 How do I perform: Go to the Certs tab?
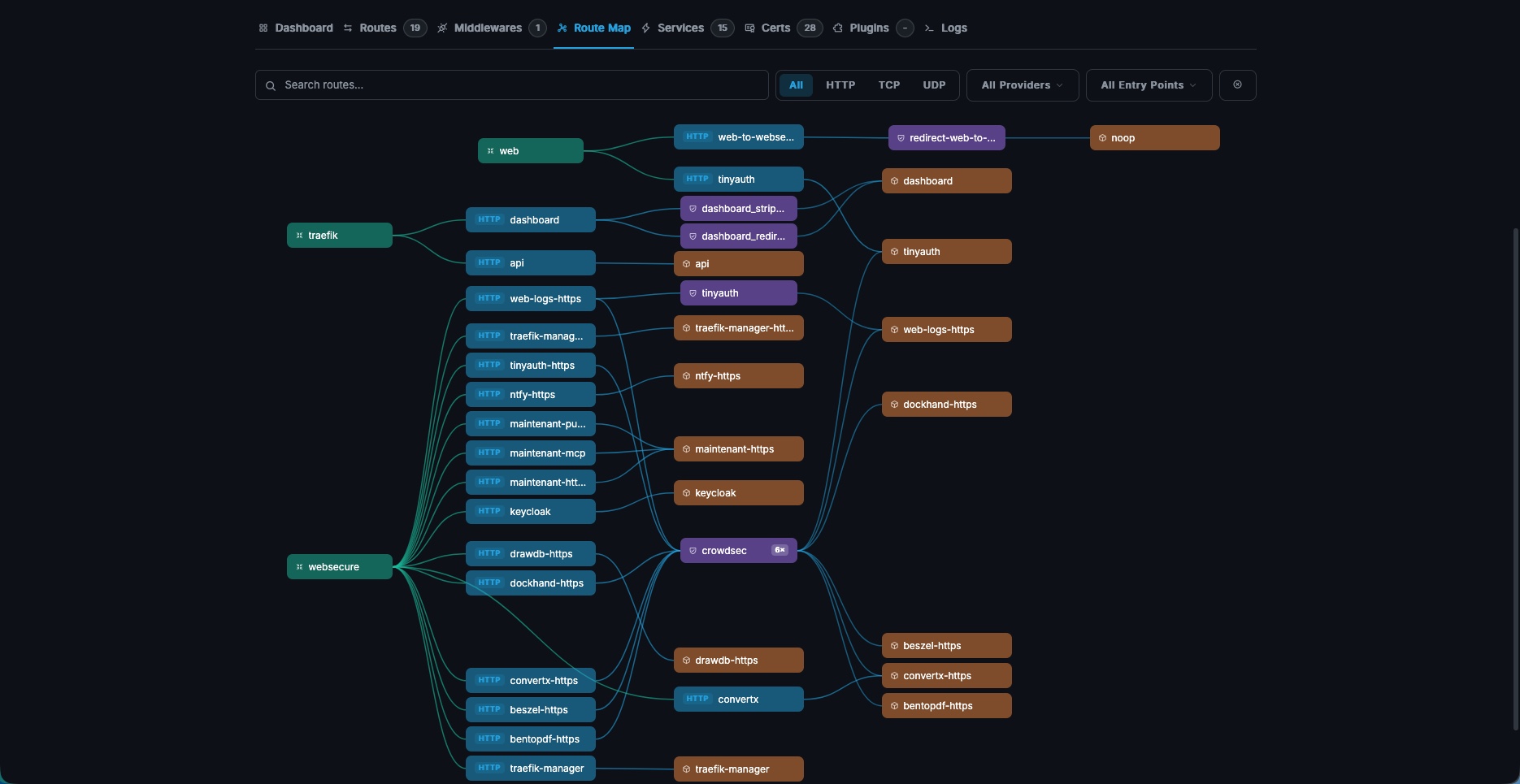[784, 28]
